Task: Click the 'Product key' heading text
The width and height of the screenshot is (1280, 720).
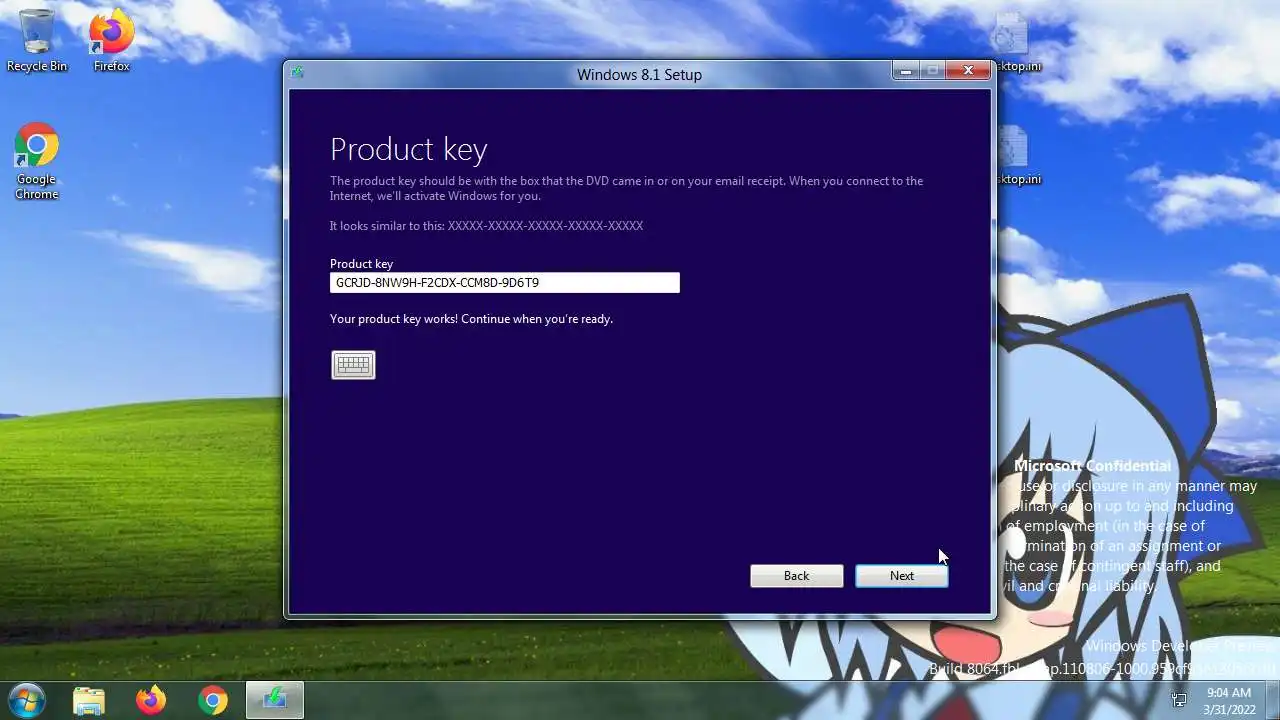Action: click(x=409, y=149)
